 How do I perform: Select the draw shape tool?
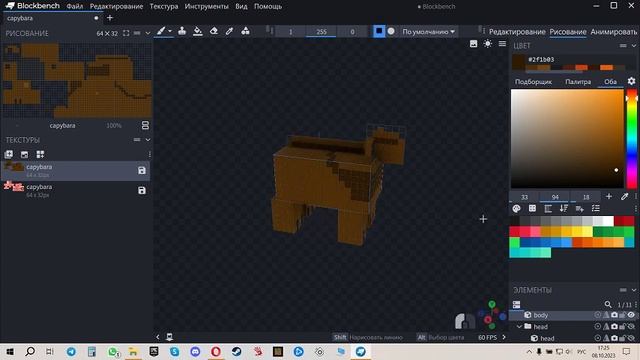[245, 31]
